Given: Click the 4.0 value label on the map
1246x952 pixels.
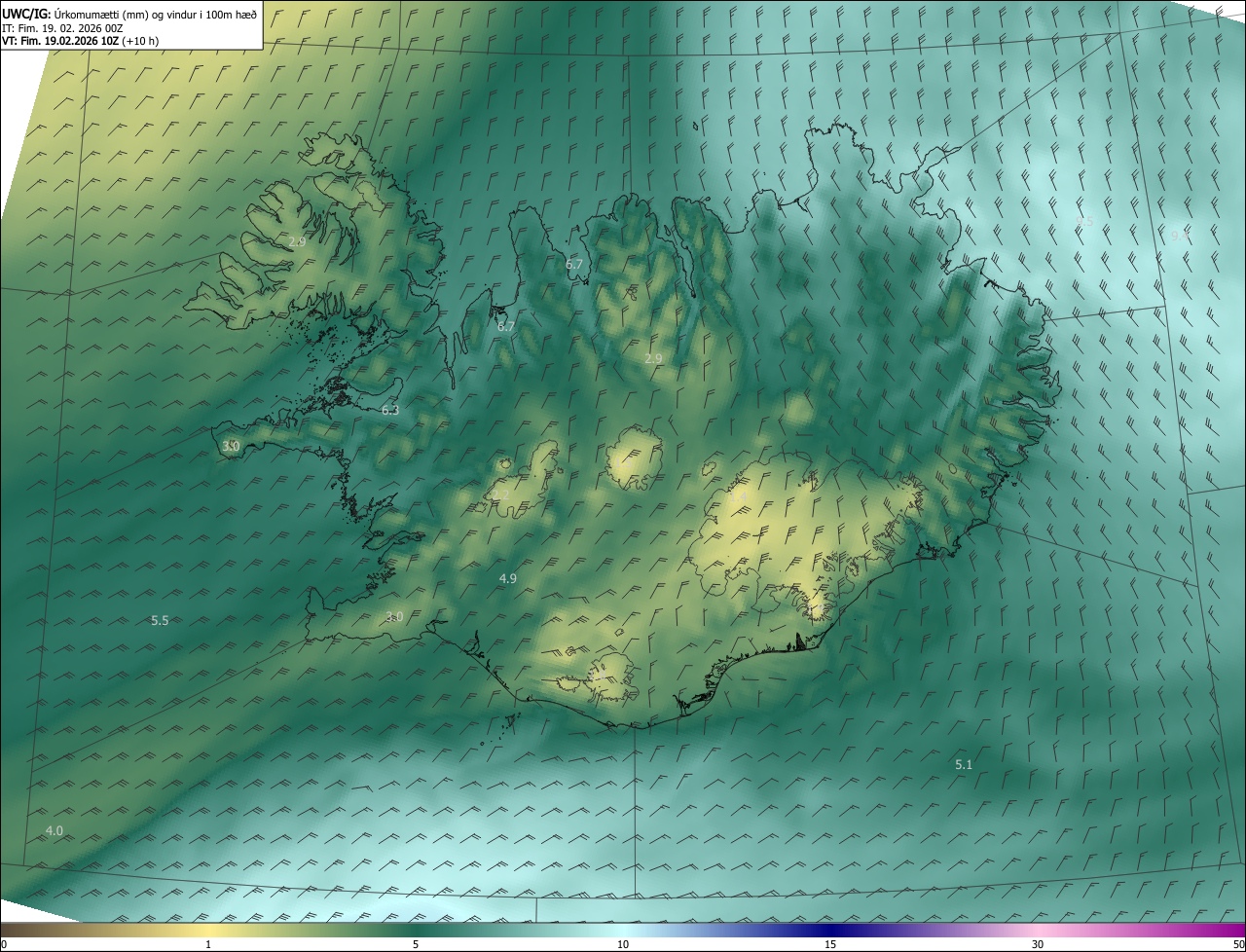Looking at the screenshot, I should point(55,830).
